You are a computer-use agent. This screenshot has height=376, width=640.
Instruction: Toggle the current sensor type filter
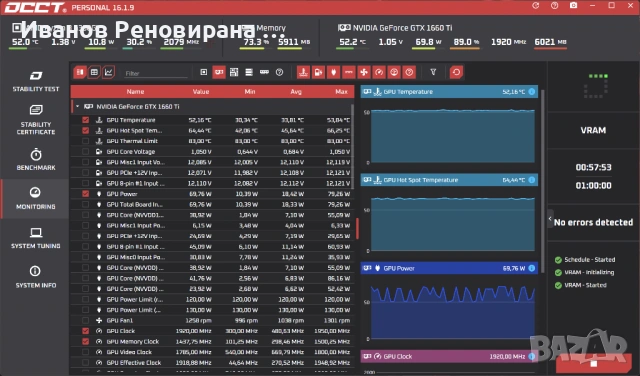click(x=349, y=72)
